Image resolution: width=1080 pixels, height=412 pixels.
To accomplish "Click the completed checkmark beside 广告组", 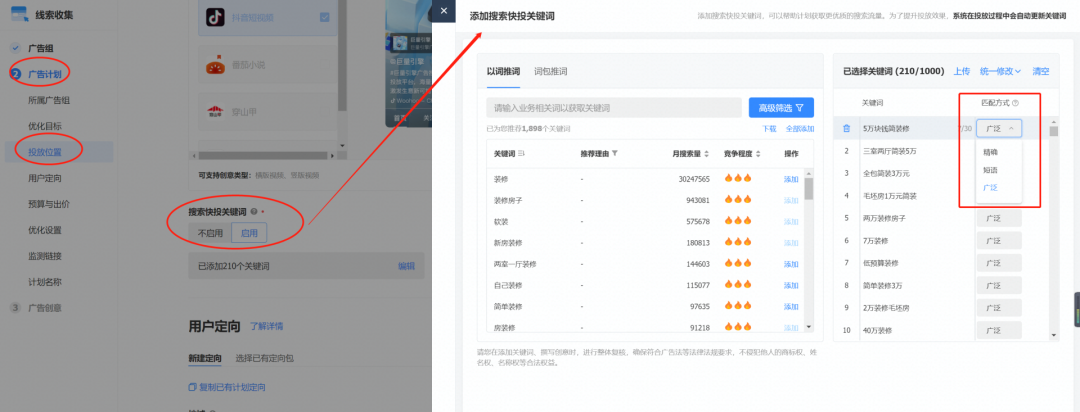I will click(x=15, y=48).
